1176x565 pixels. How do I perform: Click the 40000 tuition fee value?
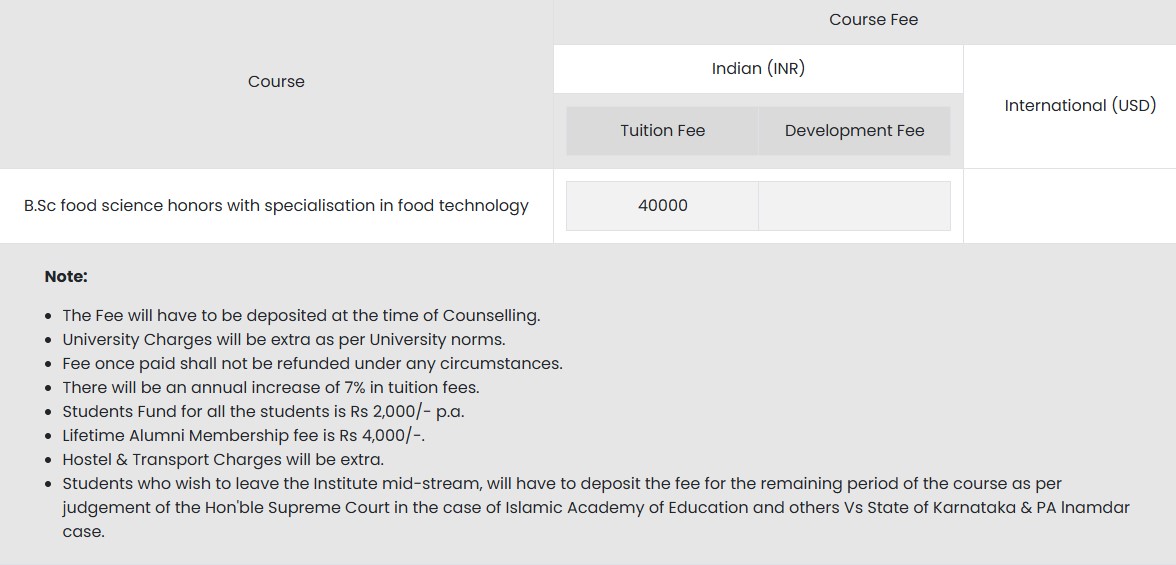pos(662,206)
